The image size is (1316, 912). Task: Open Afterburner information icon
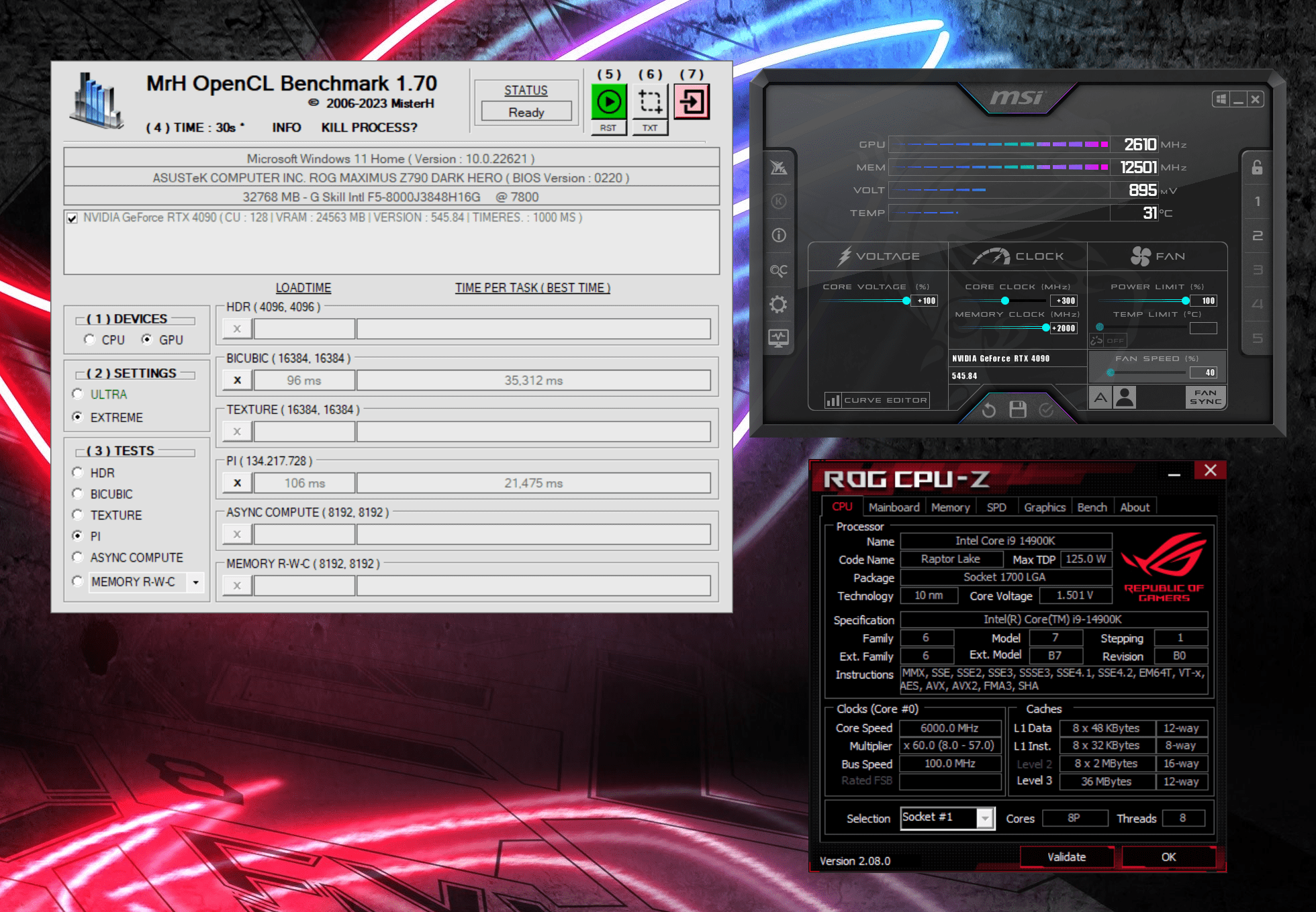point(778,236)
